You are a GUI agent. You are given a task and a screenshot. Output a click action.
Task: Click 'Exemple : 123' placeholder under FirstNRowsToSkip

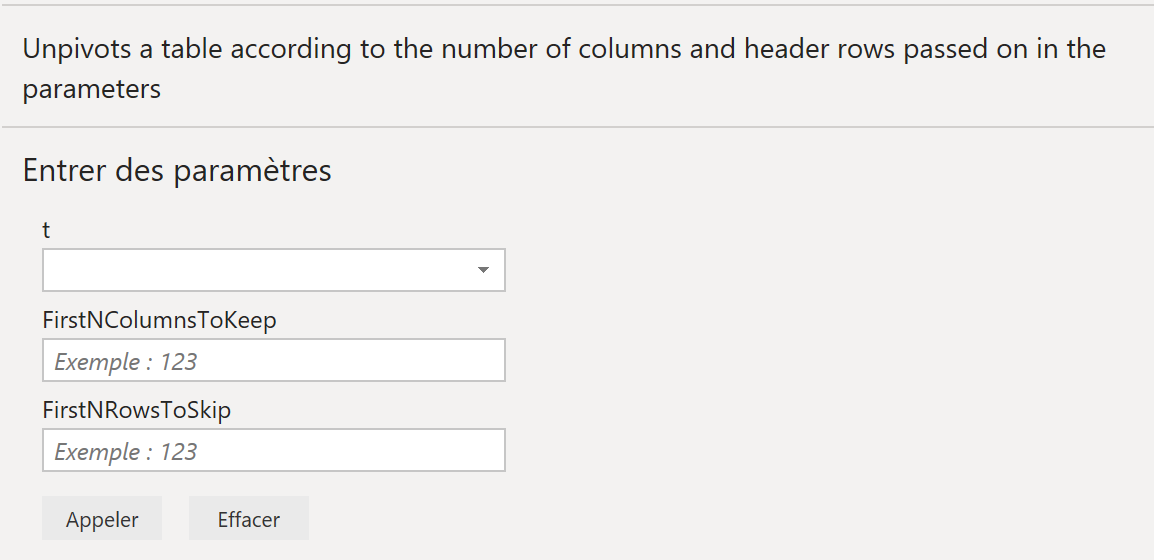click(125, 451)
